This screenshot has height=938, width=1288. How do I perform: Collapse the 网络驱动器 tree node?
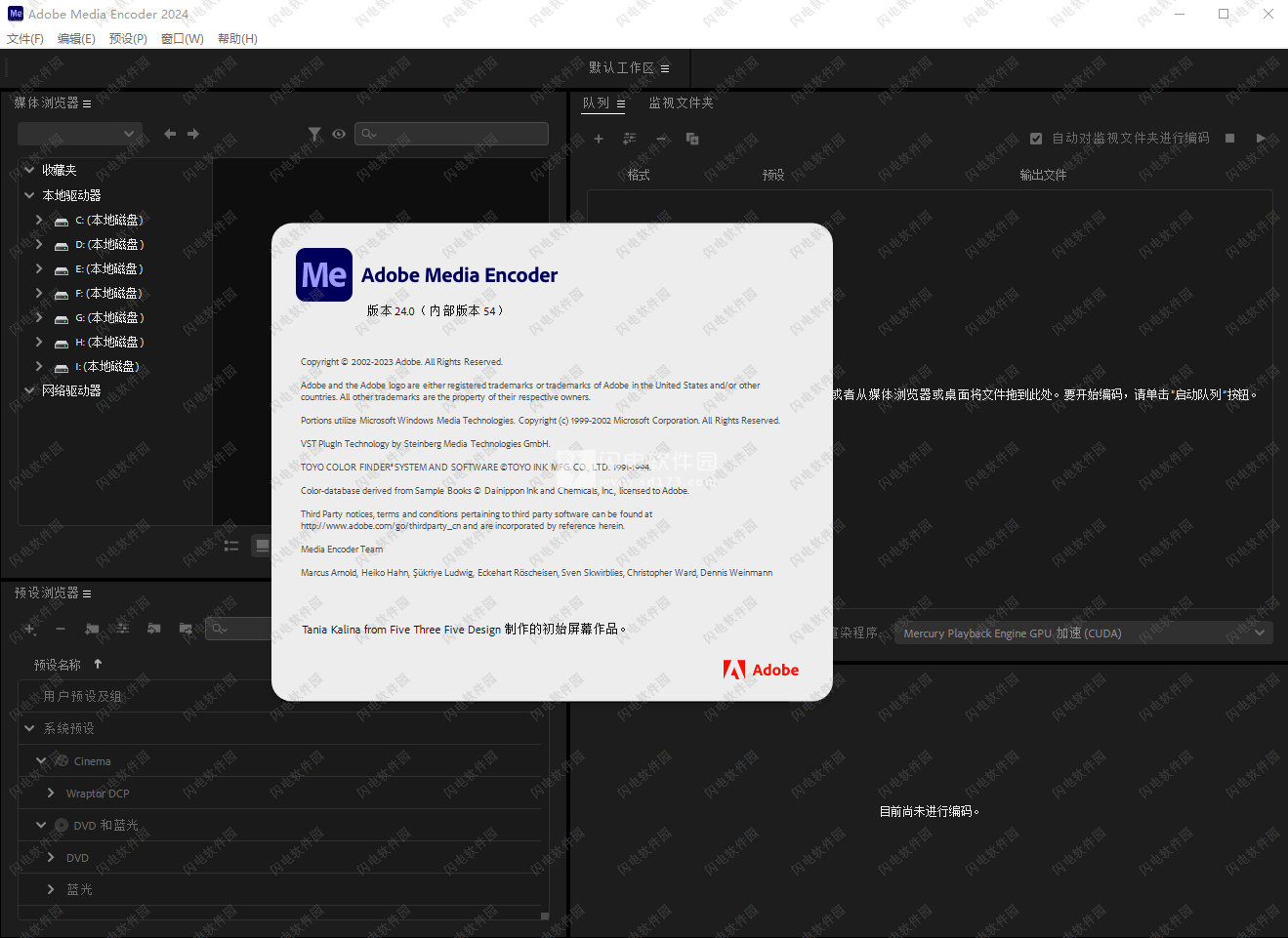29,389
